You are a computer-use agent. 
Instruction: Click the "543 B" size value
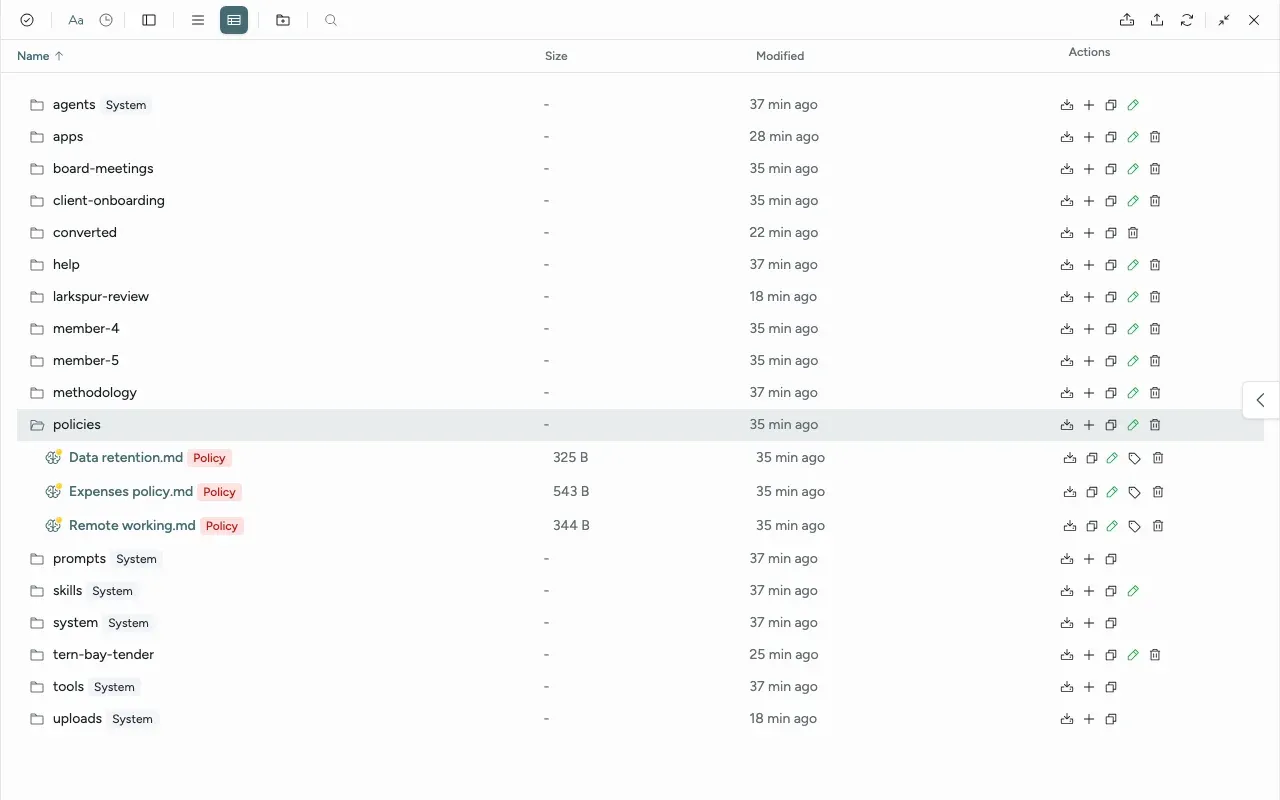(x=571, y=491)
